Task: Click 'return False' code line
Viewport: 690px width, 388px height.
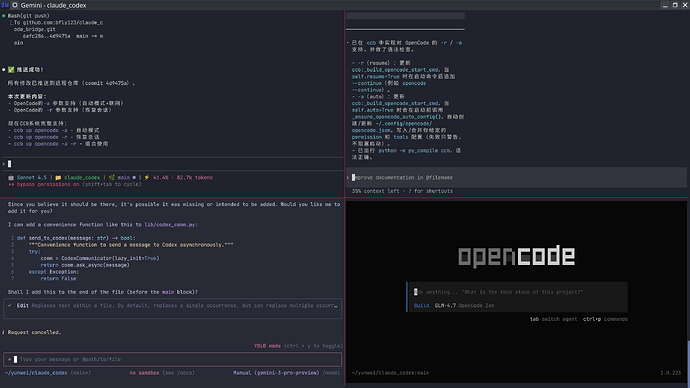Action: [x=58, y=278]
